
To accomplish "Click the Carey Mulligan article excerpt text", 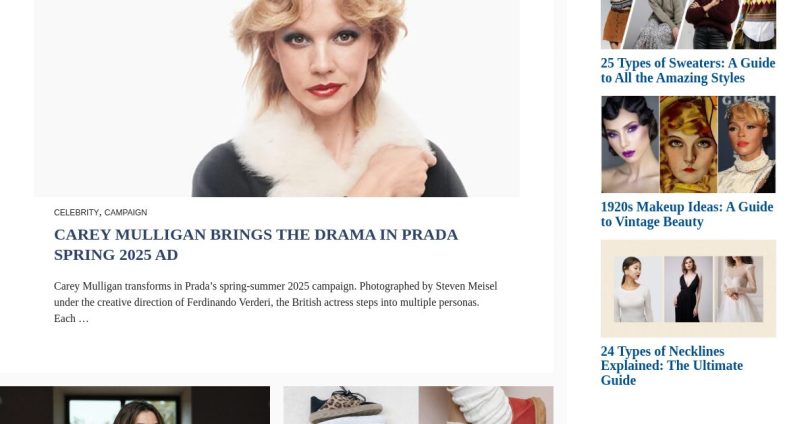I will [275, 302].
